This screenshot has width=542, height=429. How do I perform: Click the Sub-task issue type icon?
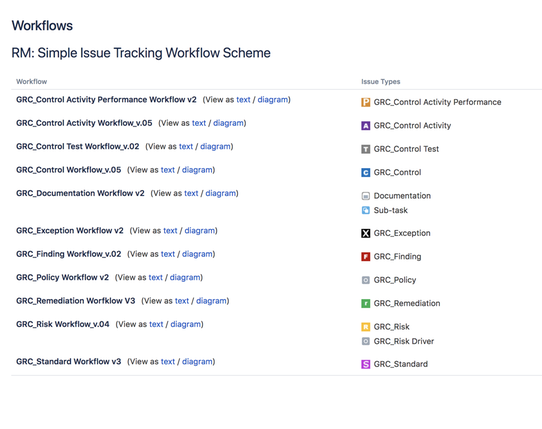(x=365, y=210)
